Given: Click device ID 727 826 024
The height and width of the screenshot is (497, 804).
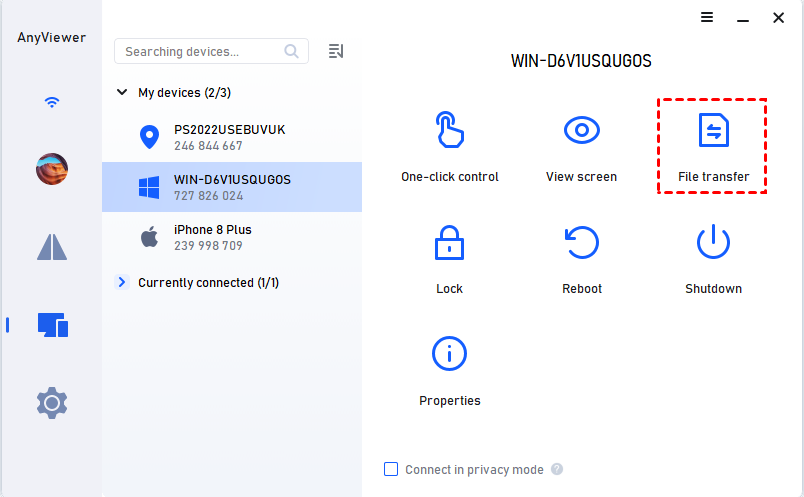Looking at the screenshot, I should tap(208, 196).
